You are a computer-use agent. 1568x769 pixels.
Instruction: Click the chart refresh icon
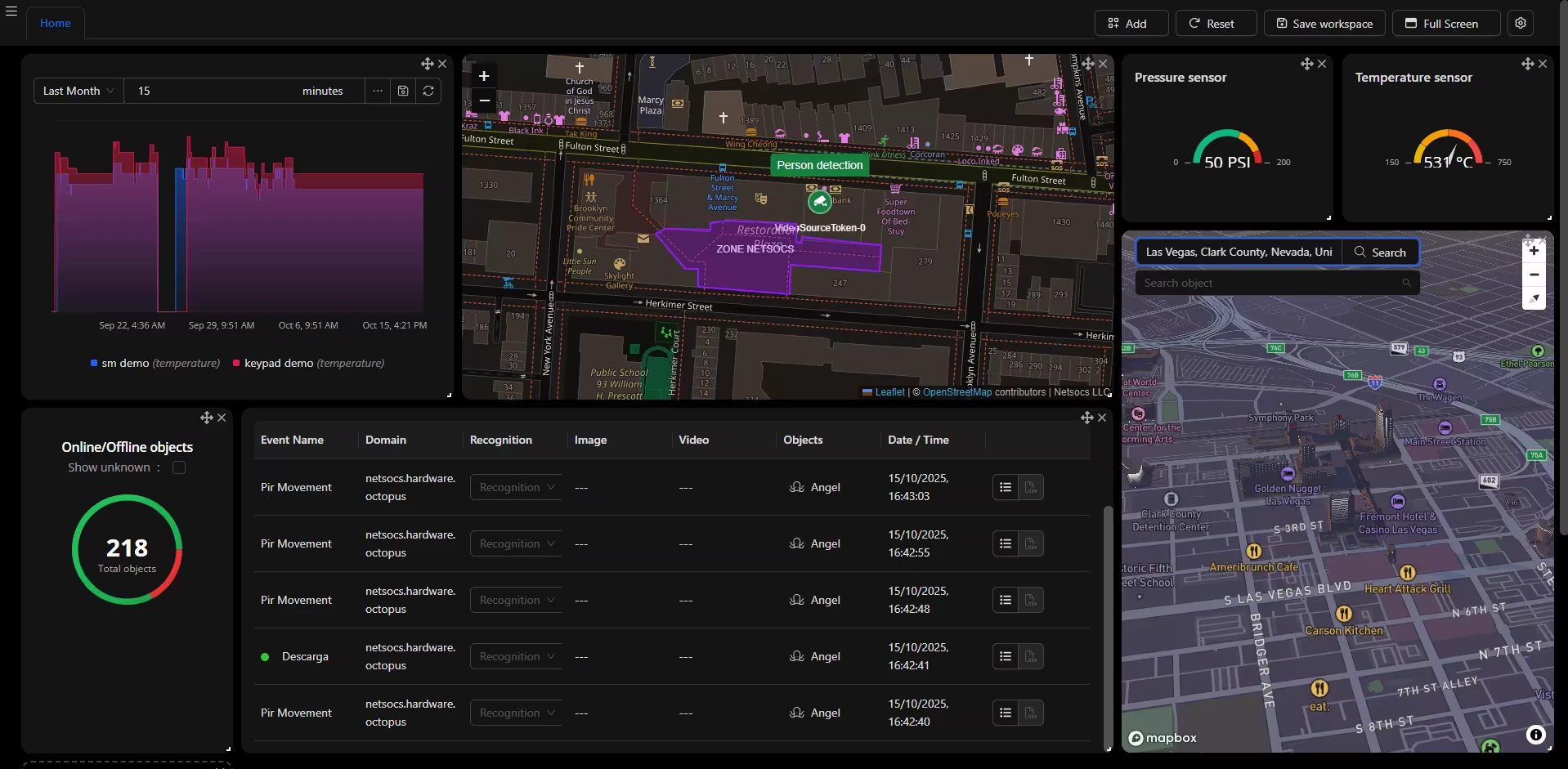click(x=428, y=91)
